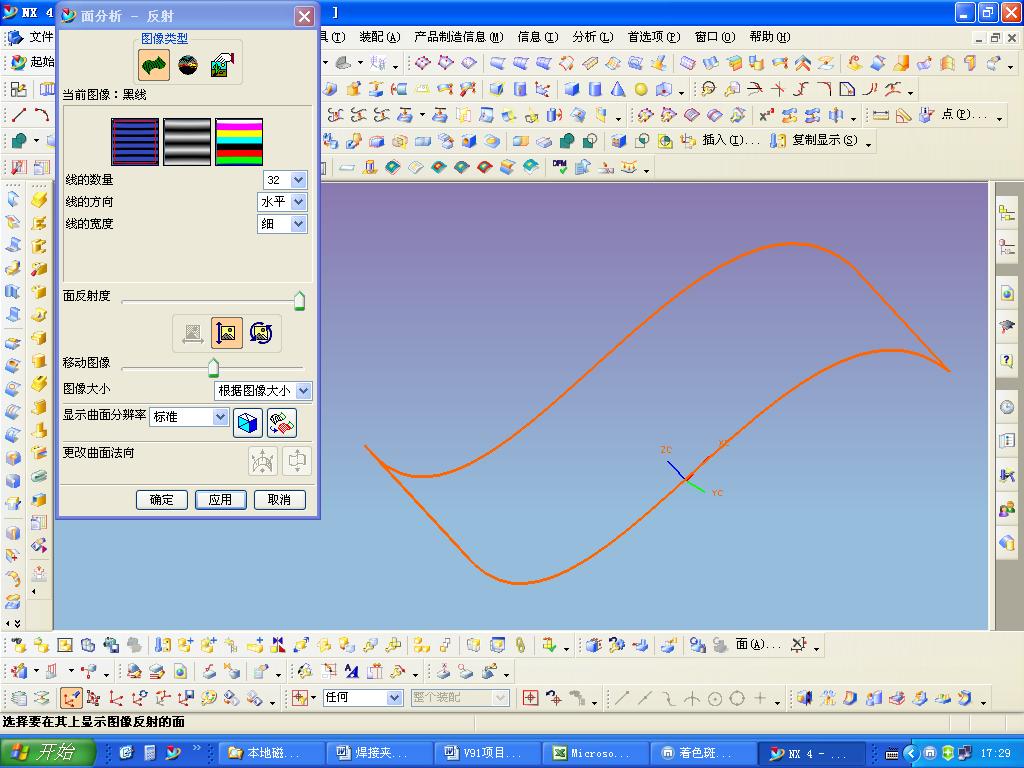This screenshot has width=1024, height=768.
Task: Toggle the horizontal move image button
Action: tap(192, 333)
